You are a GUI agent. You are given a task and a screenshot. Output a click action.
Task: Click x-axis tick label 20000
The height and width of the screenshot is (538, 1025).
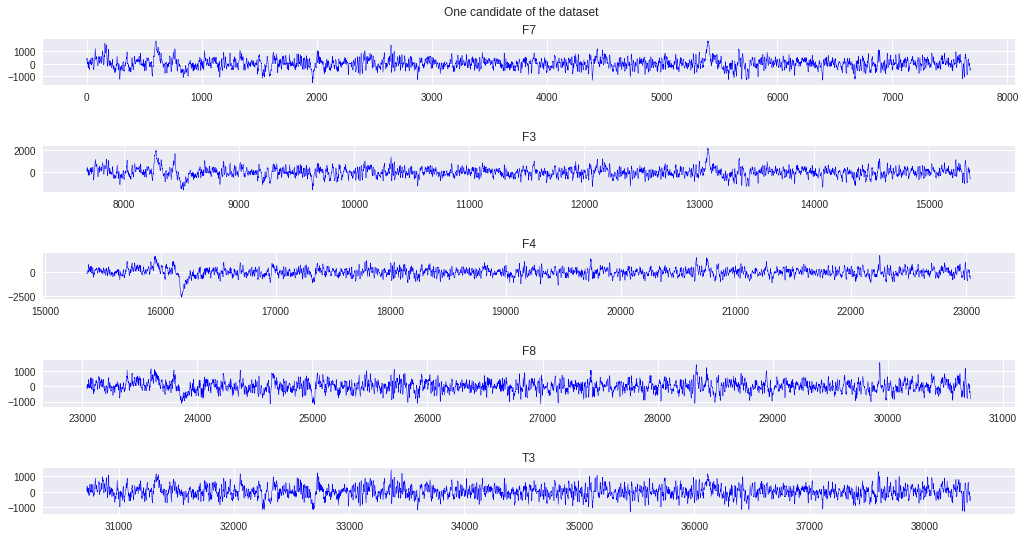(x=620, y=311)
